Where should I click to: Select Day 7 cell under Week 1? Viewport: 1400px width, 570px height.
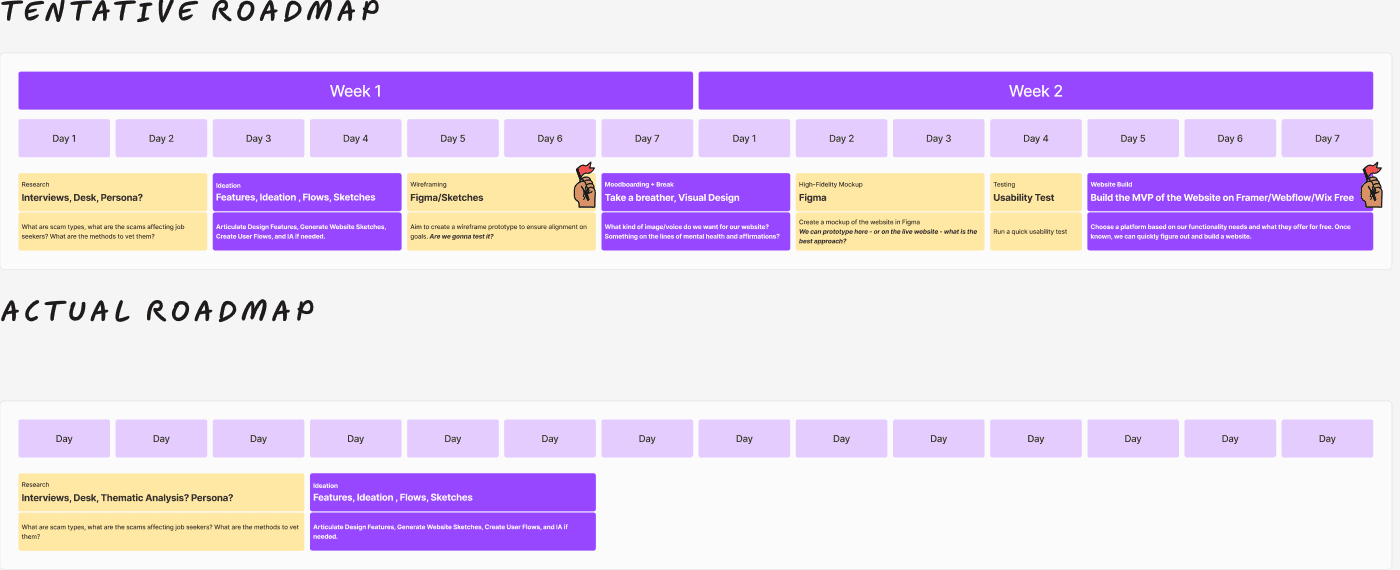point(647,139)
